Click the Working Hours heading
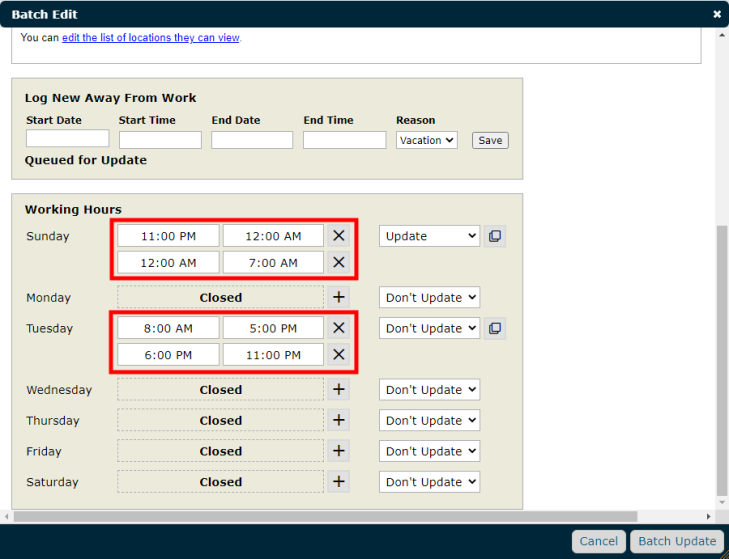Viewport: 729px width, 559px height. click(x=73, y=209)
